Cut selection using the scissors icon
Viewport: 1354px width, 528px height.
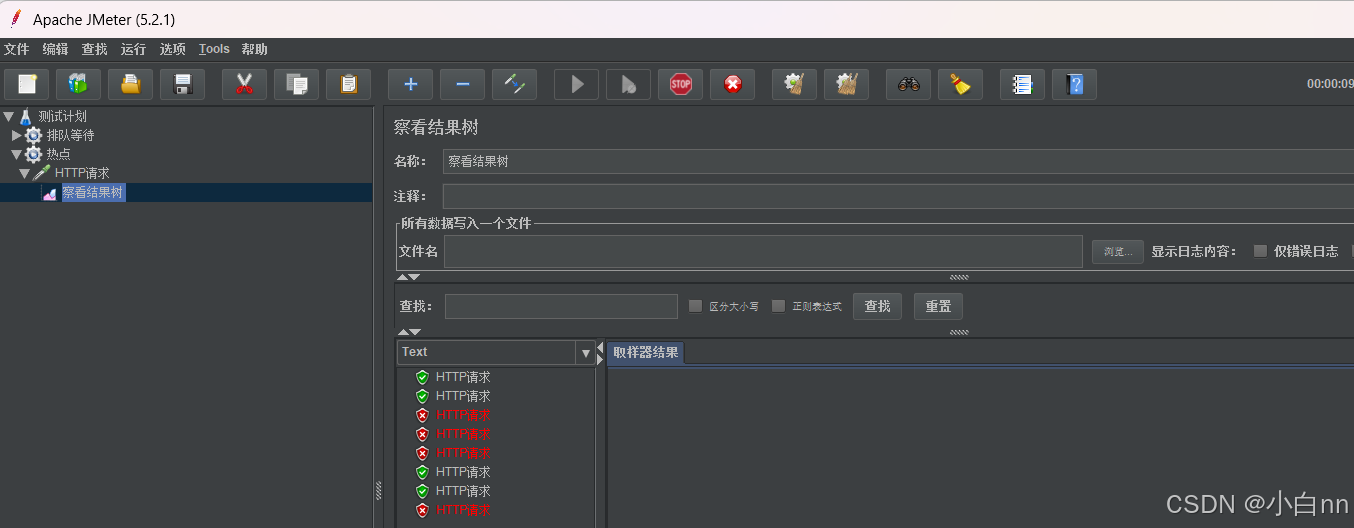click(x=244, y=84)
